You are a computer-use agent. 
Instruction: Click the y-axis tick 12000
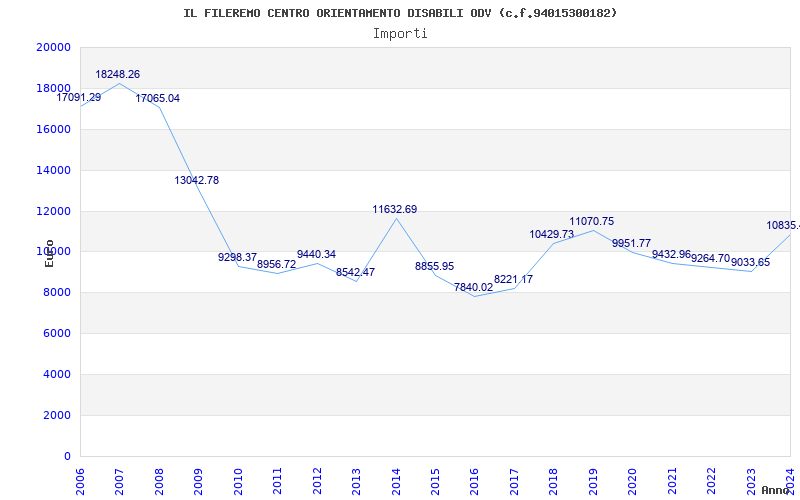[53, 211]
